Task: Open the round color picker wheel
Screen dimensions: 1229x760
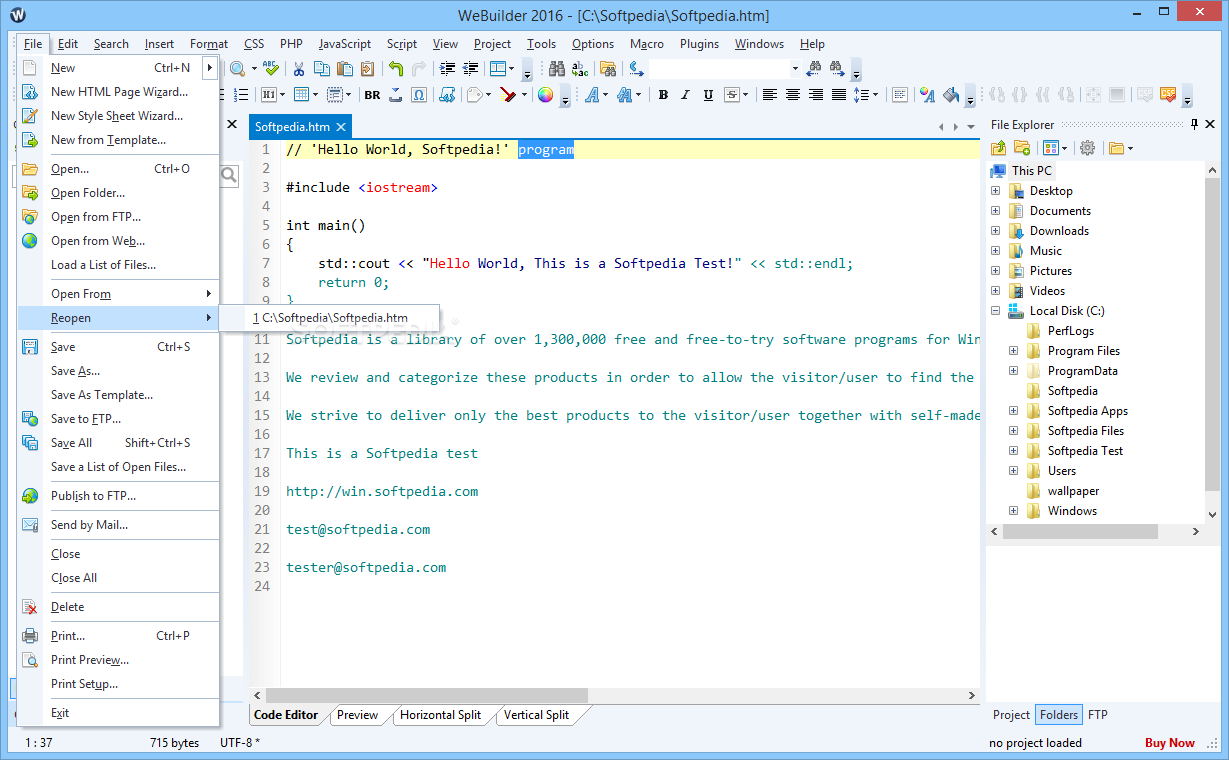Action: [x=545, y=95]
